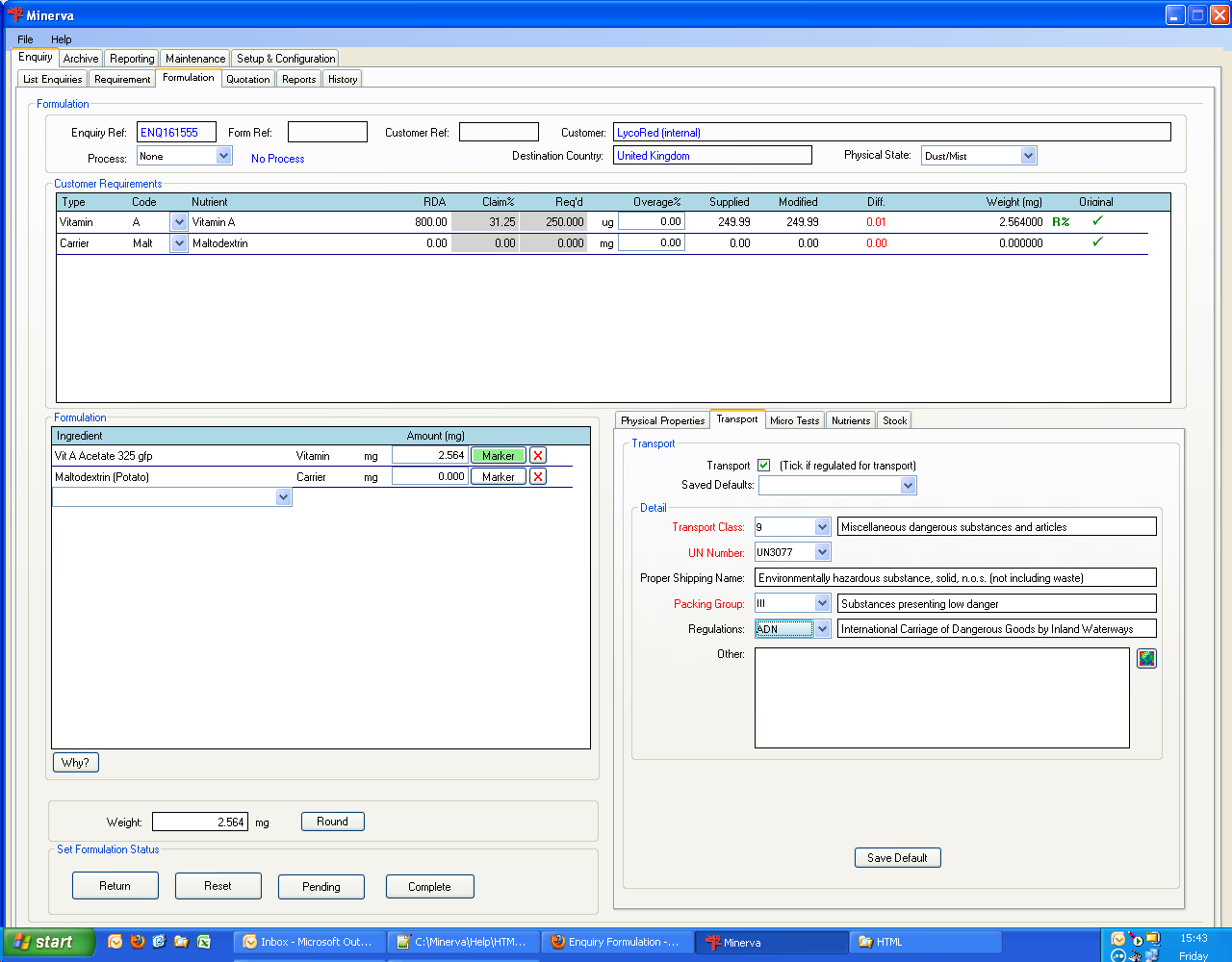
Task: Open the new ingredient dropdown in Formulation
Action: [x=283, y=497]
